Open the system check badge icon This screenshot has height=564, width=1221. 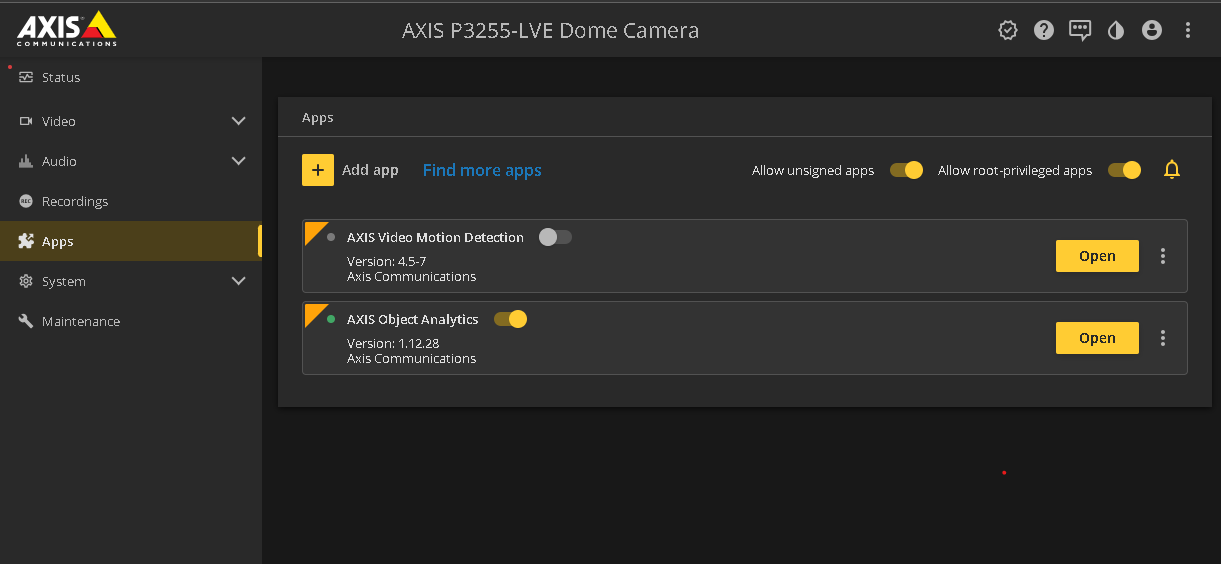pos(1008,30)
